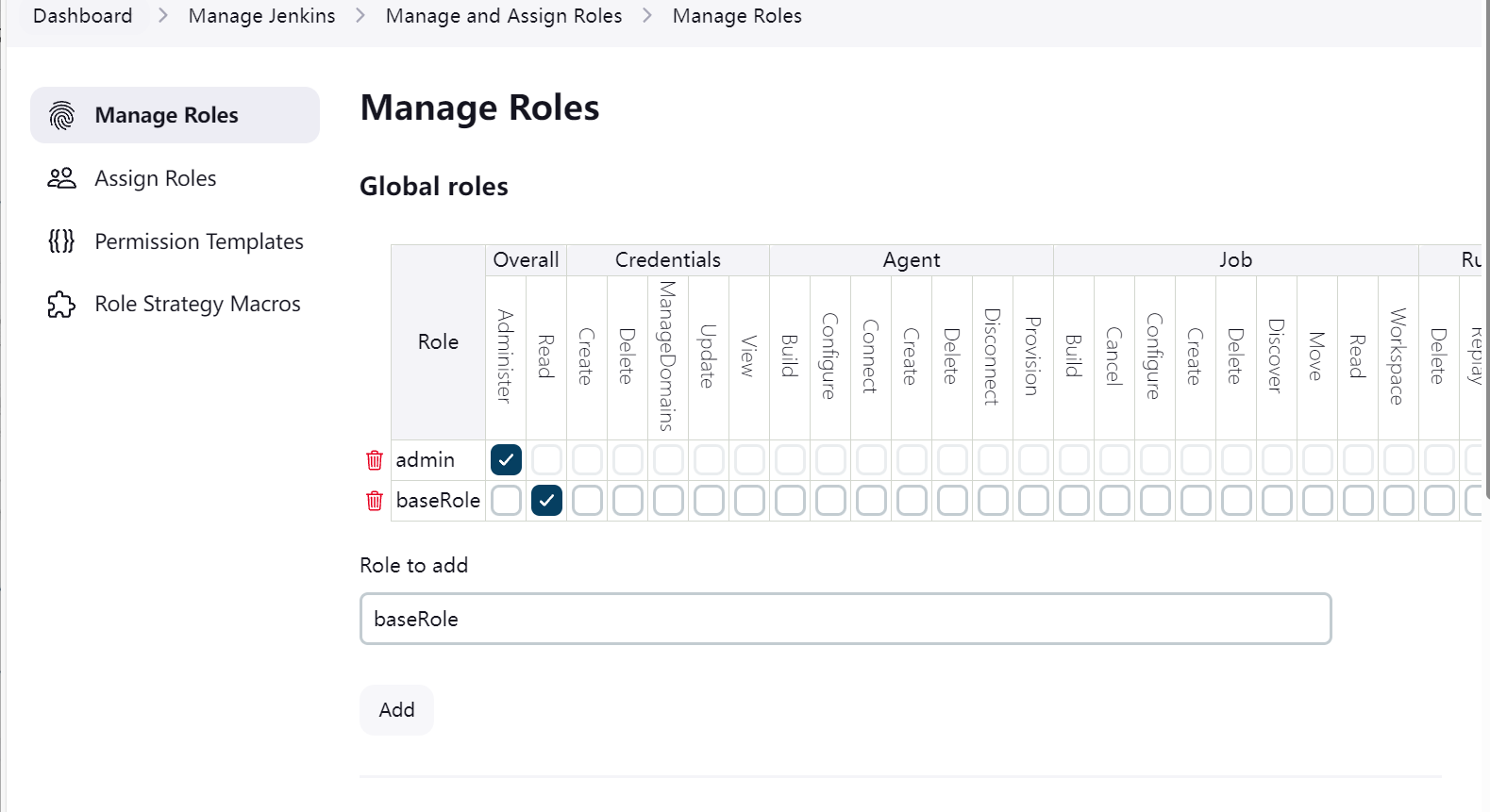Image resolution: width=1490 pixels, height=812 pixels.
Task: Check Agent Build for baseRole
Action: point(790,501)
